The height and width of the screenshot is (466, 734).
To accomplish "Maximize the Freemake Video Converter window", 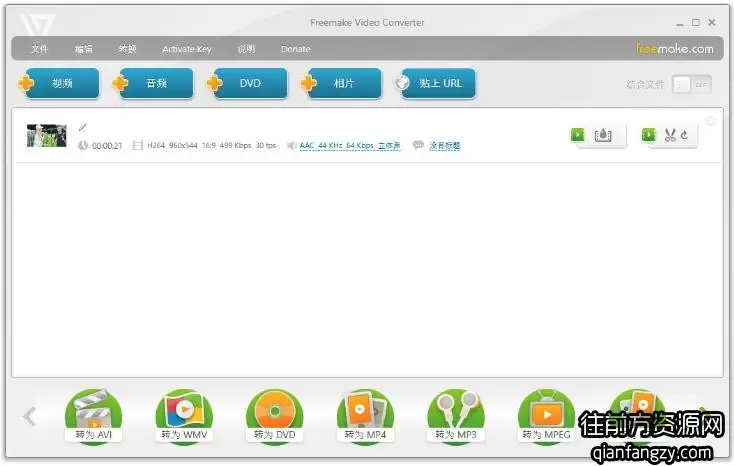I will [x=696, y=22].
